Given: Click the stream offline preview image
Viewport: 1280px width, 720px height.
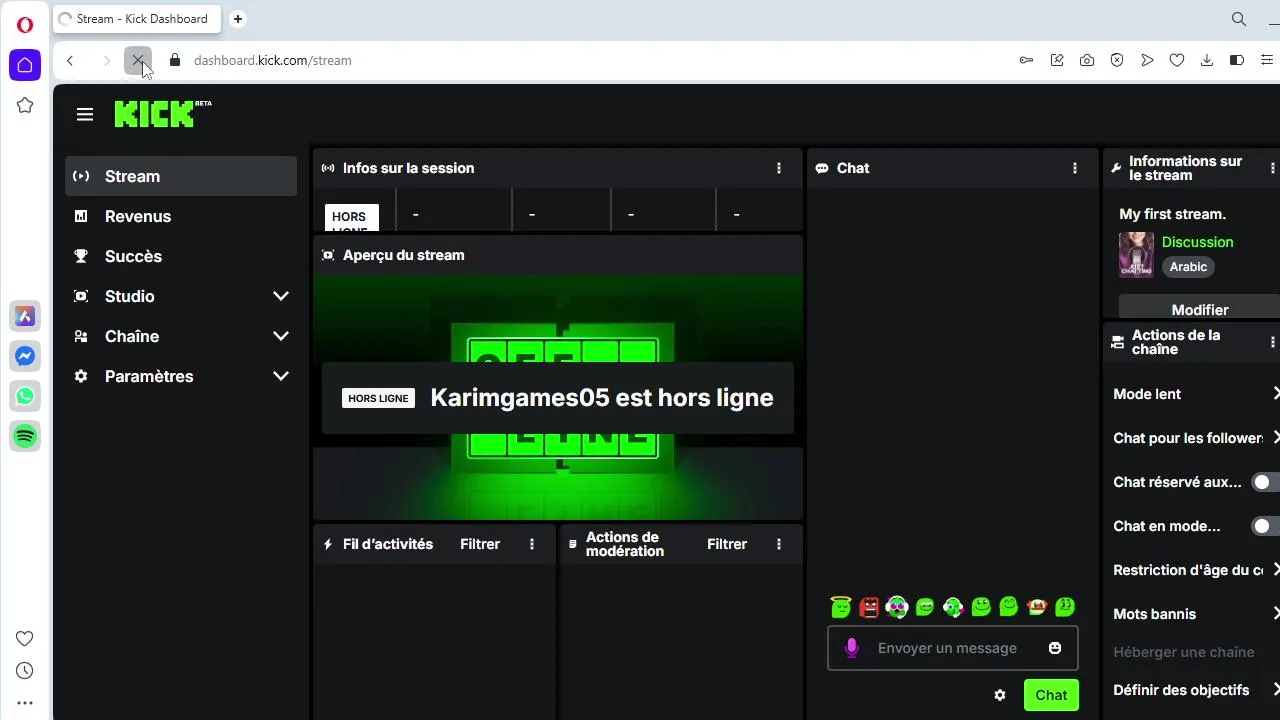Looking at the screenshot, I should (x=558, y=397).
